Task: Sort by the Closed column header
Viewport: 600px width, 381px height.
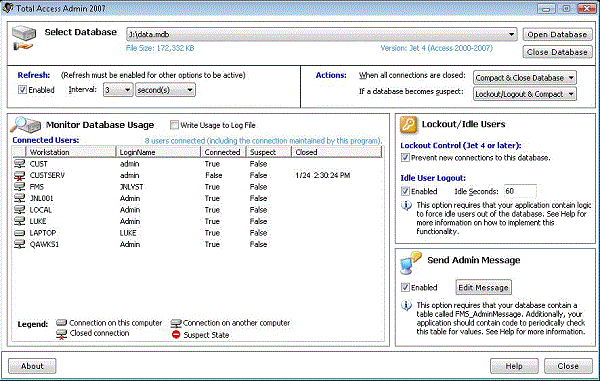Action: click(x=336, y=152)
